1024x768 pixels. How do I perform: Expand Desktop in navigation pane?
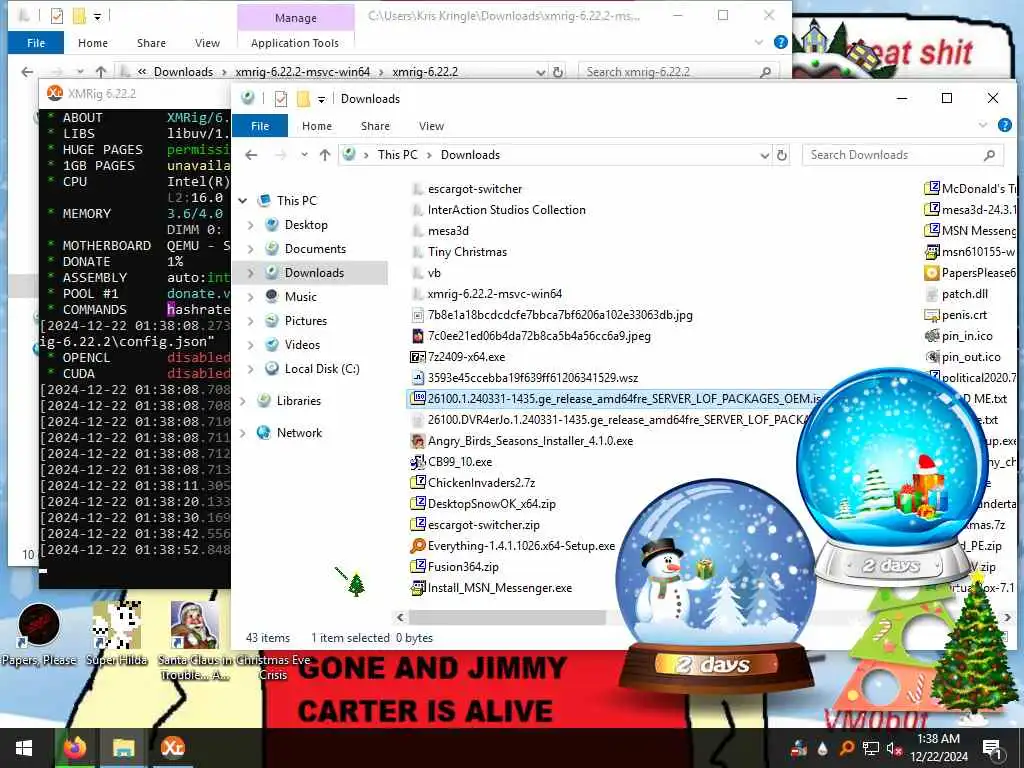[x=251, y=225]
